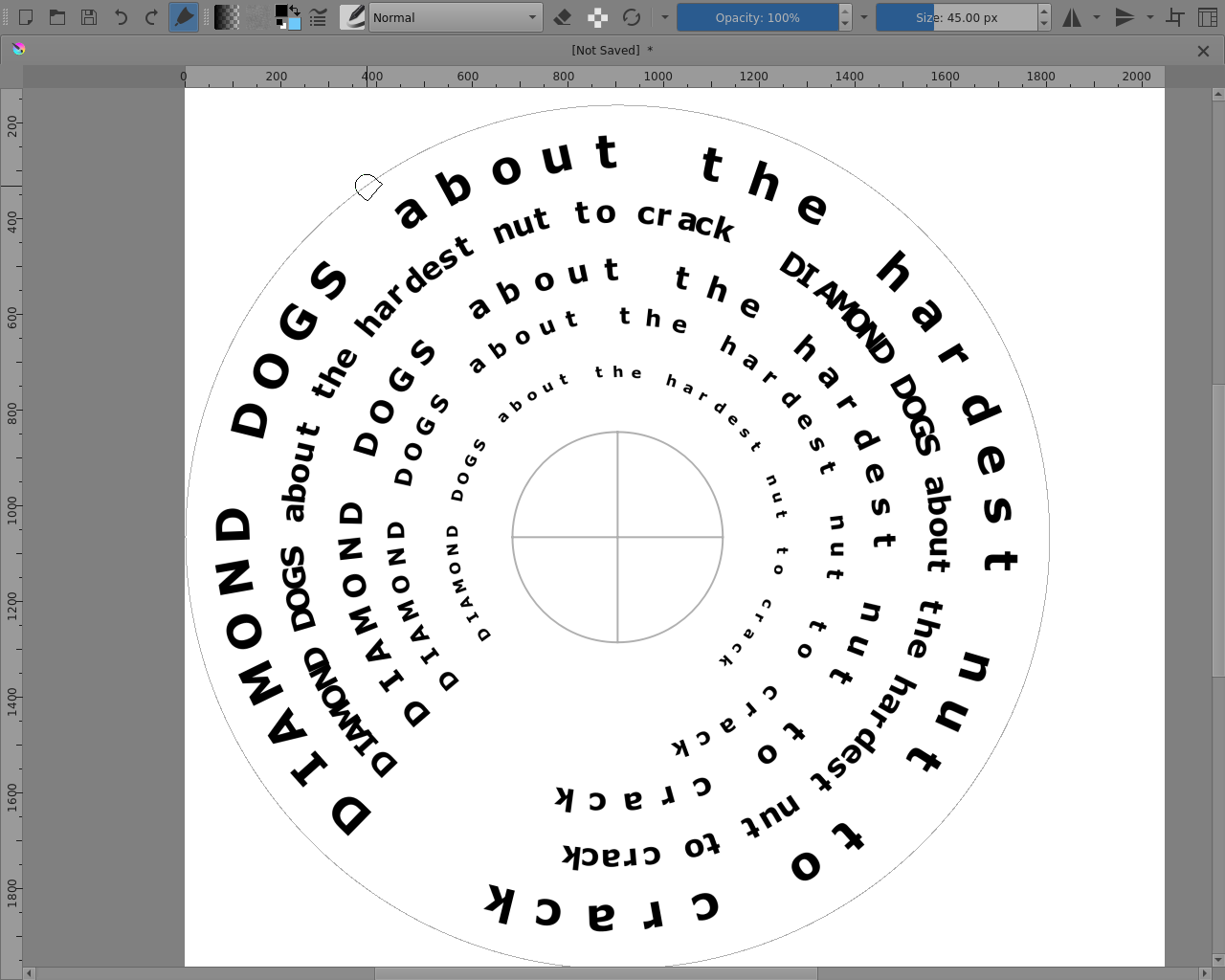Click the vertical scrollbar up arrow
The image size is (1225, 980).
[1217, 95]
